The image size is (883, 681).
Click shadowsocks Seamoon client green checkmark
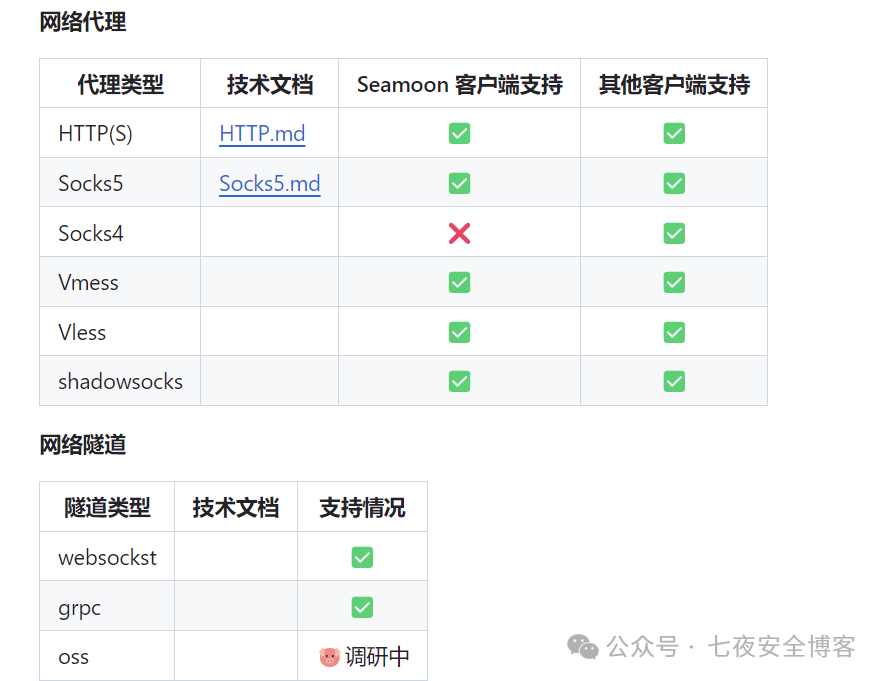460,381
